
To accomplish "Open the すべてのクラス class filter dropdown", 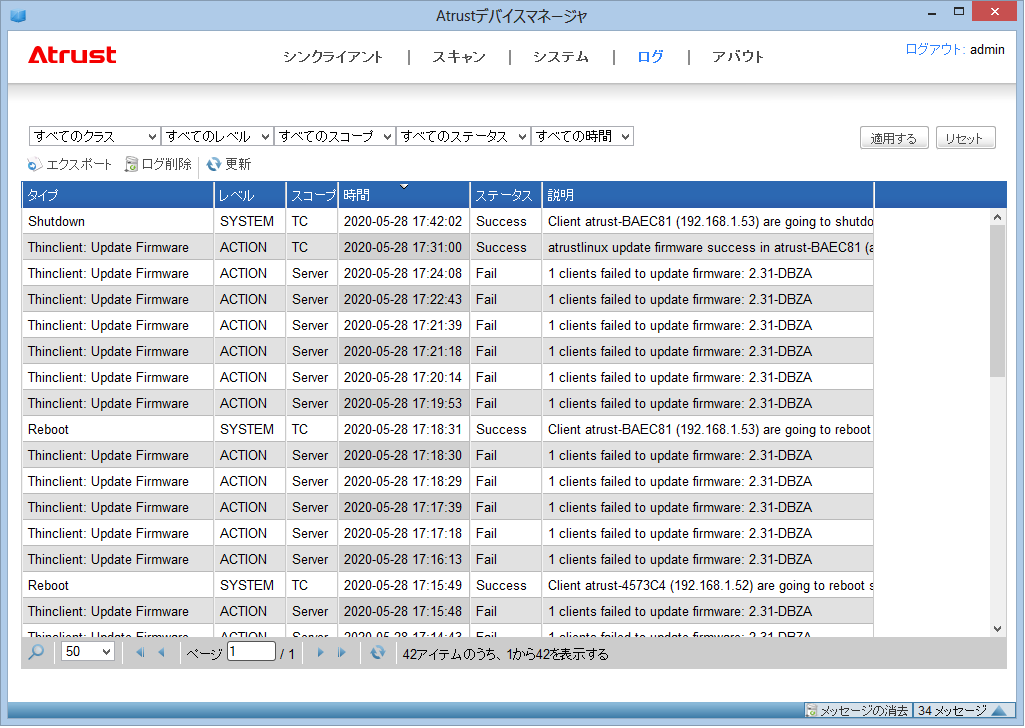I will [x=94, y=137].
